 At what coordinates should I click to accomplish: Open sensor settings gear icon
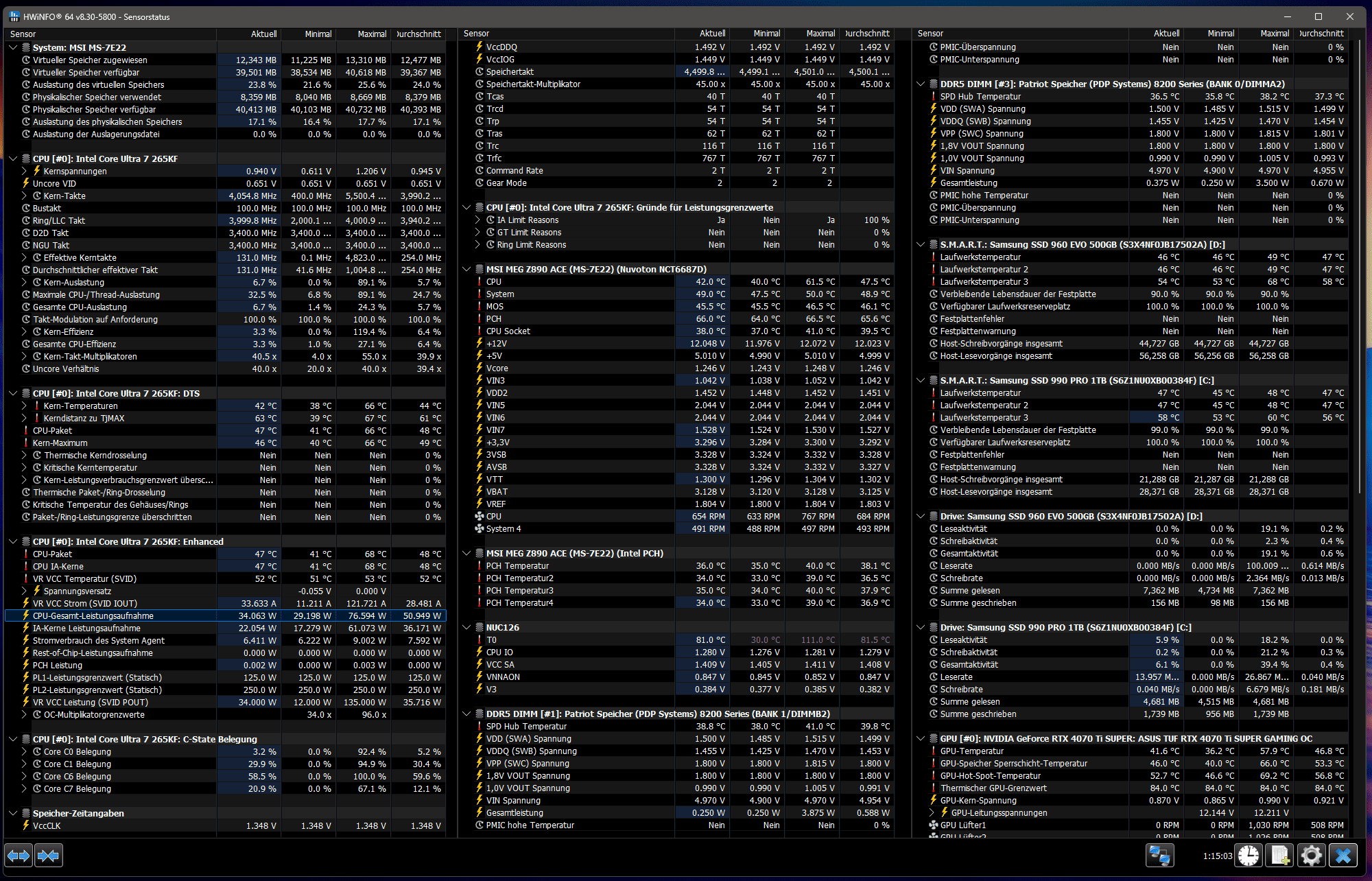1312,856
